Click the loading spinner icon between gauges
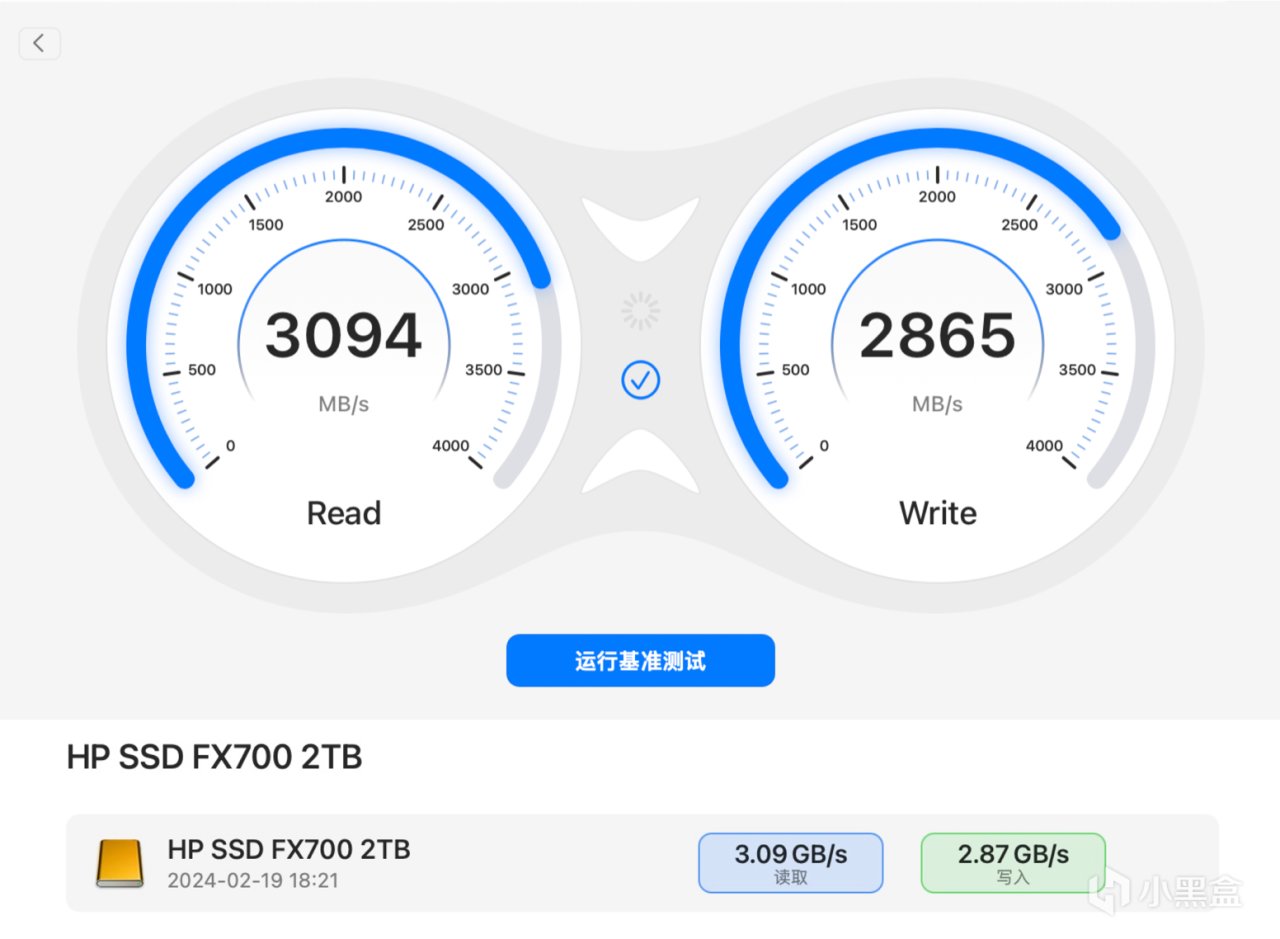This screenshot has width=1280, height=939. (641, 311)
